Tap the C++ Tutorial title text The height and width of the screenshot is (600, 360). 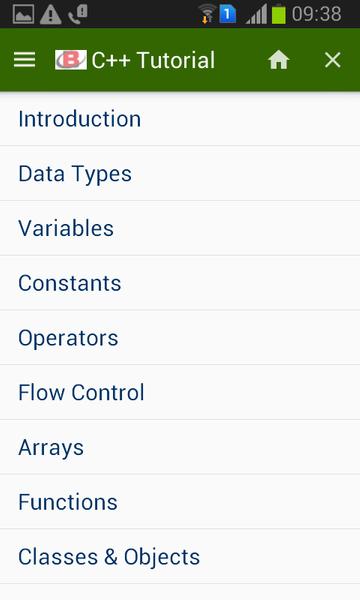153,60
